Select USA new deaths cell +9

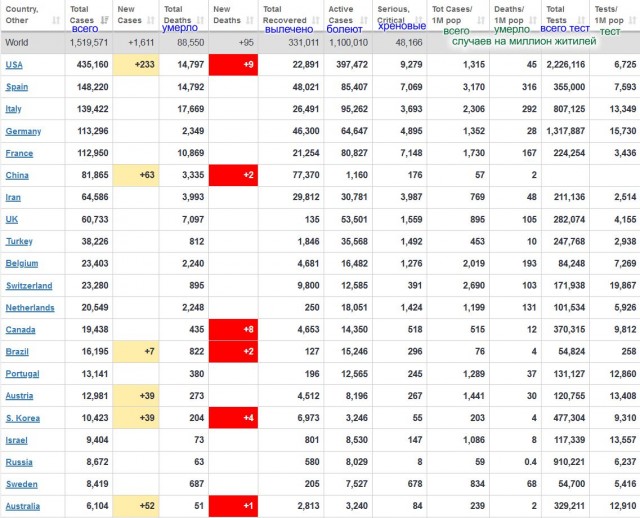[x=233, y=64]
